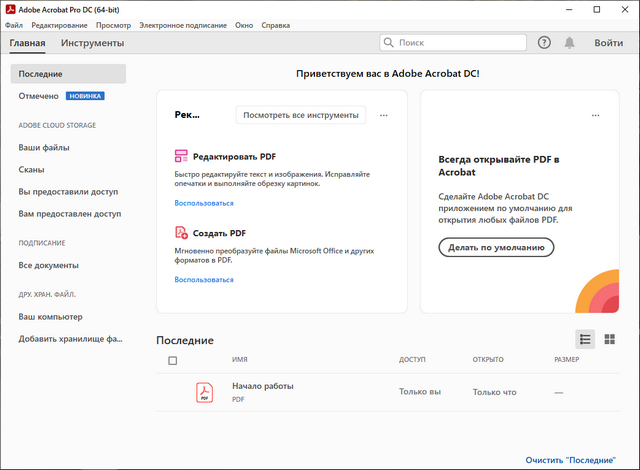Click inside the Поиск search field
640x470 pixels.
(x=458, y=43)
